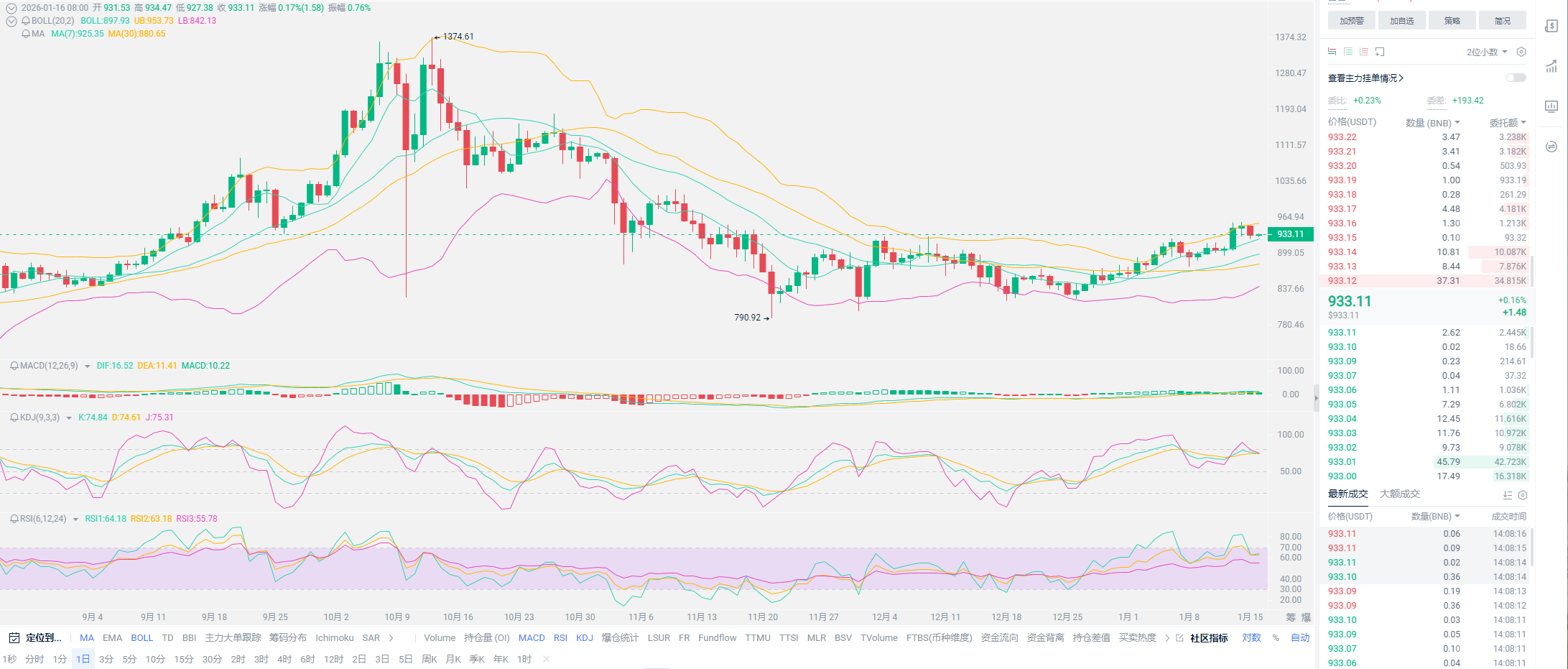Click the 加预警 button
Screen dimensions: 1568x669
[x=1351, y=21]
